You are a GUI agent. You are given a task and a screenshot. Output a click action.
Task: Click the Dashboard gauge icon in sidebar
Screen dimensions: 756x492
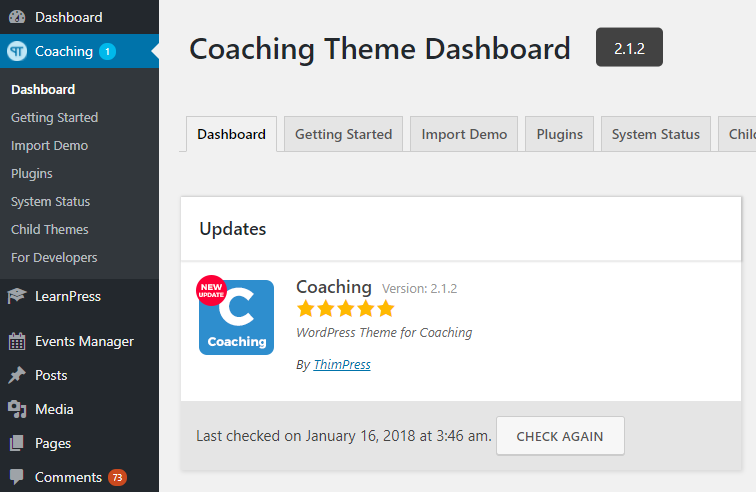[x=17, y=17]
